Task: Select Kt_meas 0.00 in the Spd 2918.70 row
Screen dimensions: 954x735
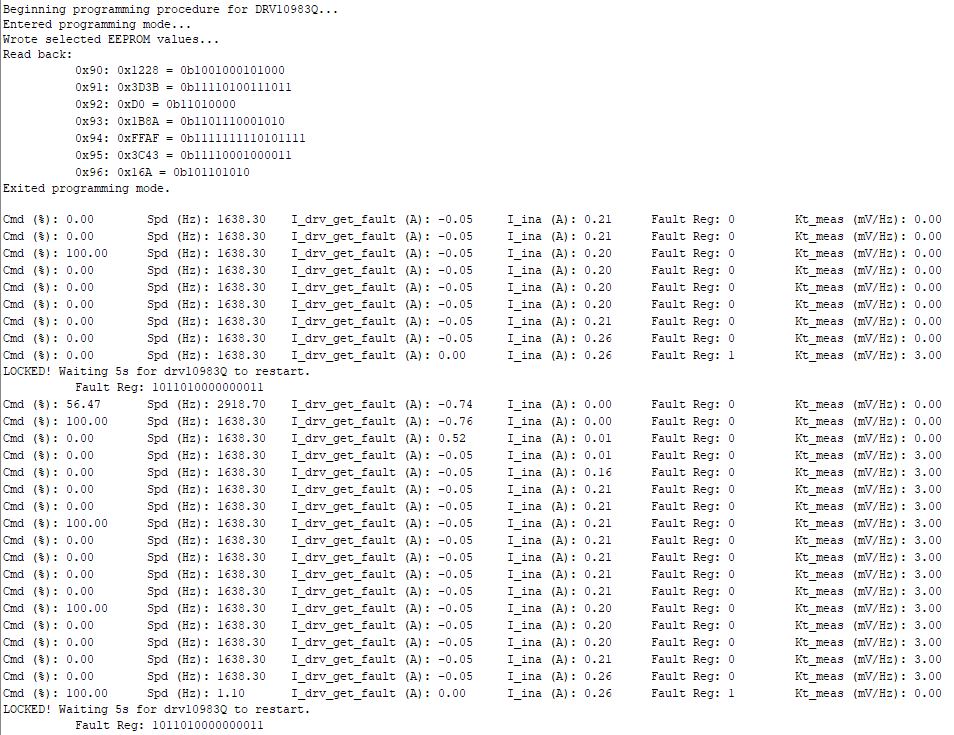Action: [x=928, y=405]
